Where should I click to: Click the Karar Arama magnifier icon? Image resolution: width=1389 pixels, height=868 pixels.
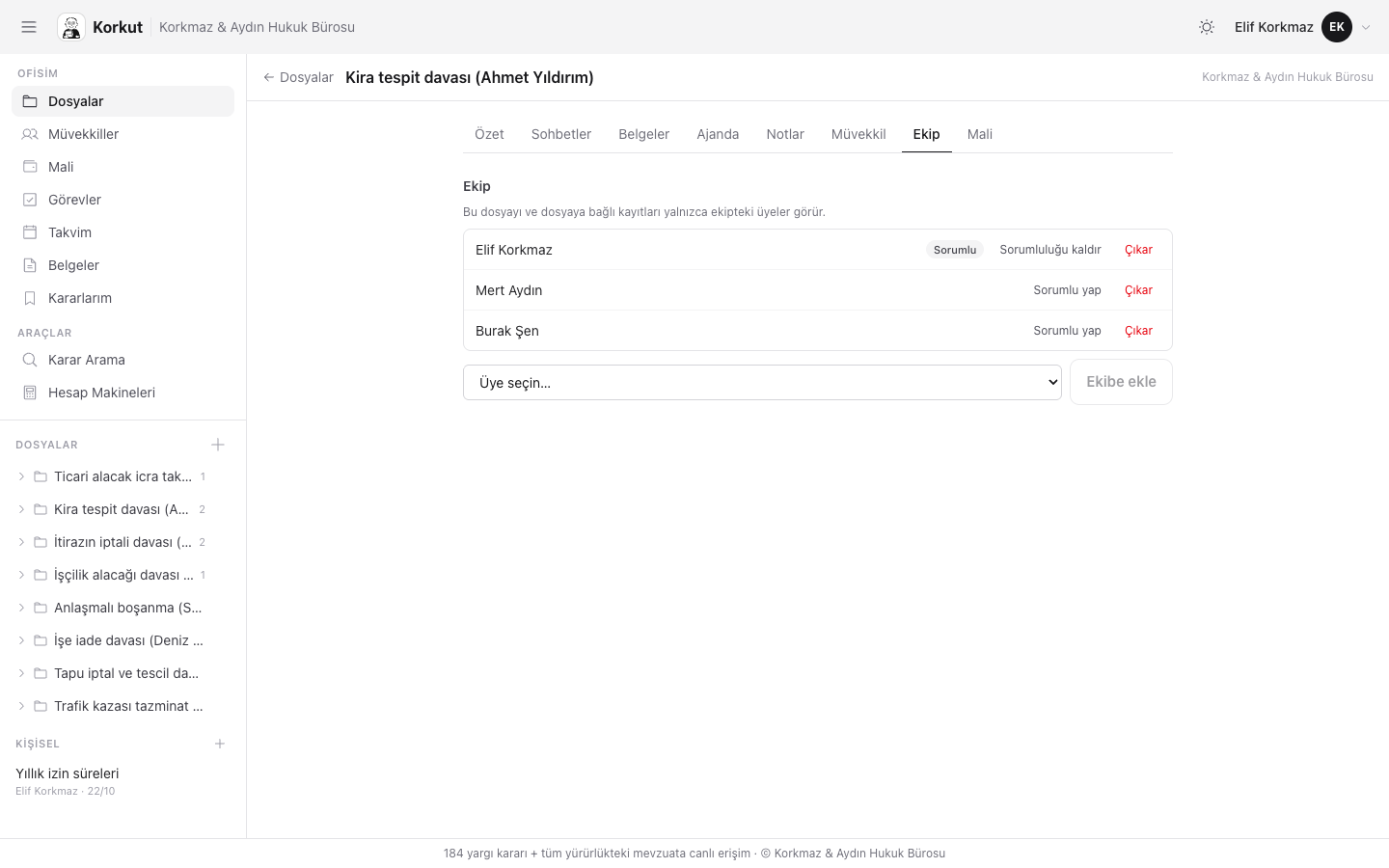(x=30, y=360)
